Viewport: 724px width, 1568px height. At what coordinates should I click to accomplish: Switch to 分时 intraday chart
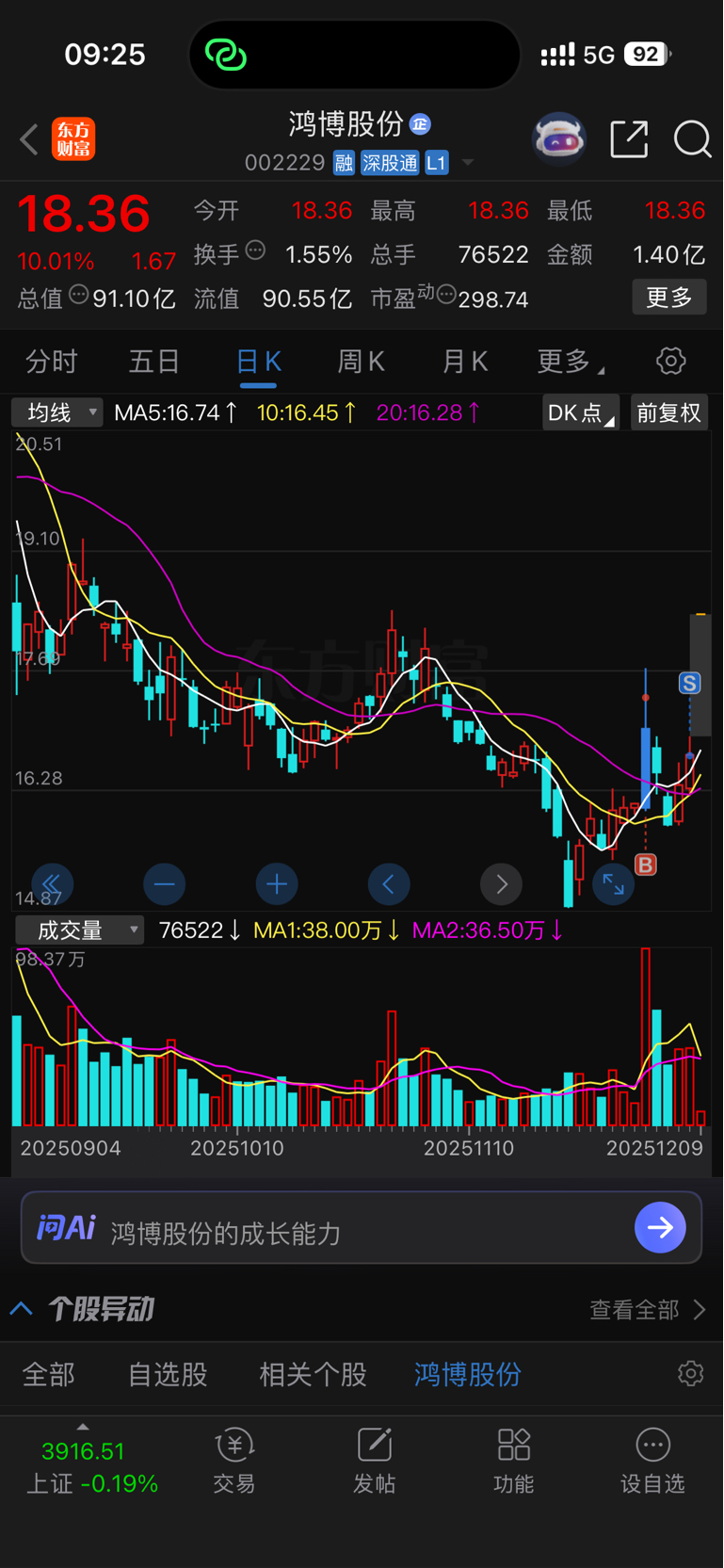coord(52,362)
